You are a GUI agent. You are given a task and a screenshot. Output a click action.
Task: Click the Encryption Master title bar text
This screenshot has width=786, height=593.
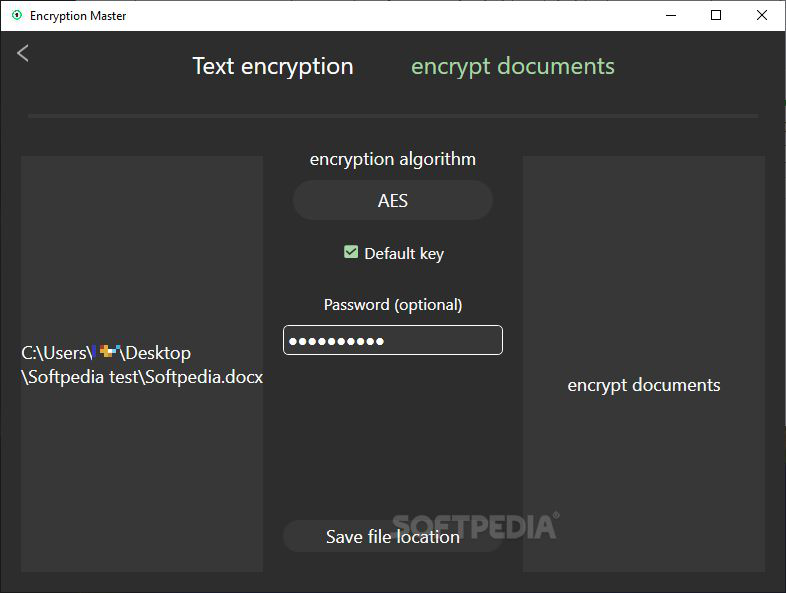tap(78, 16)
